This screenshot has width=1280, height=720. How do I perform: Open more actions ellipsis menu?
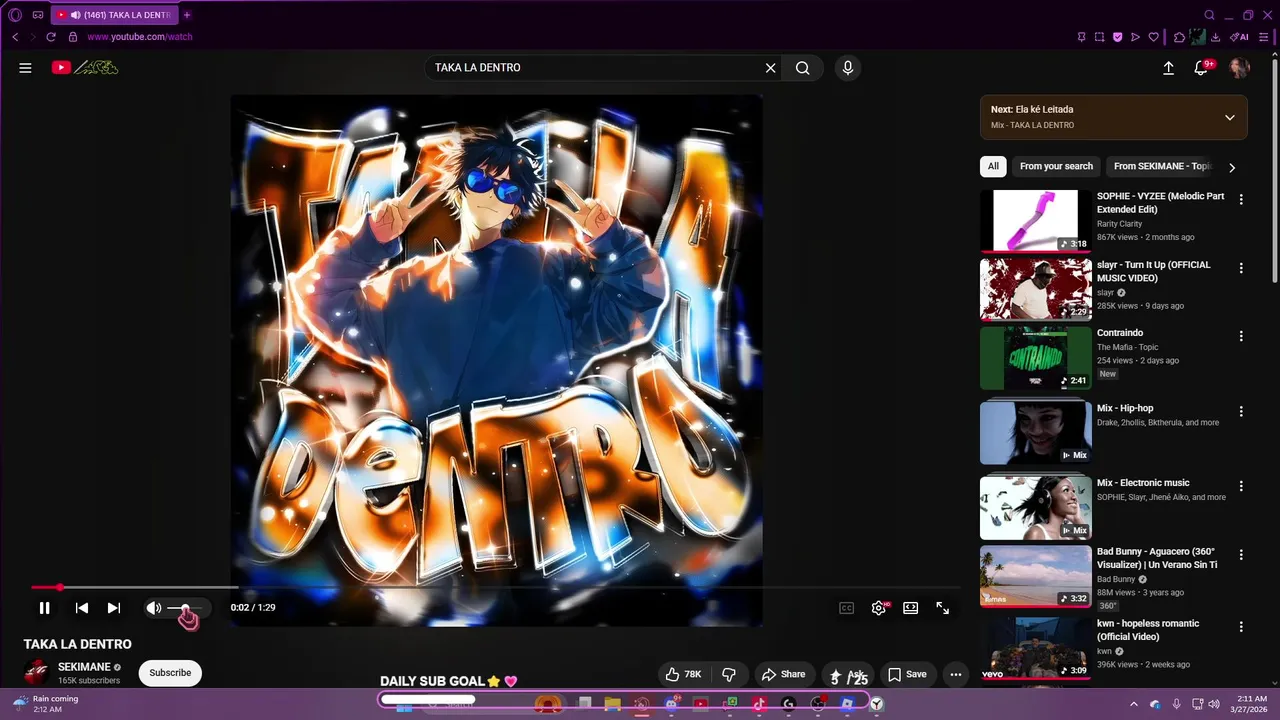(956, 674)
